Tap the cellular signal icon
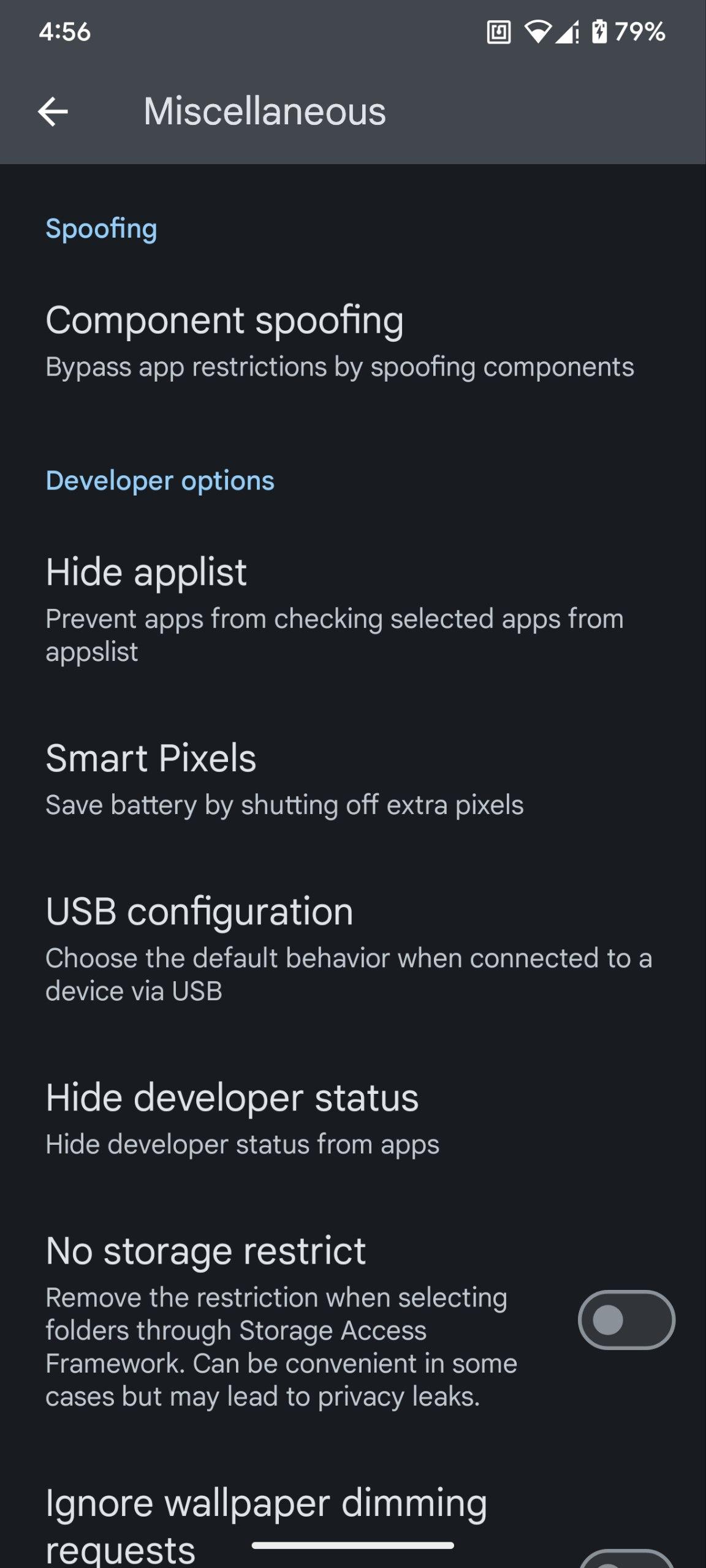Screen dimensions: 706x1568 coord(567,32)
